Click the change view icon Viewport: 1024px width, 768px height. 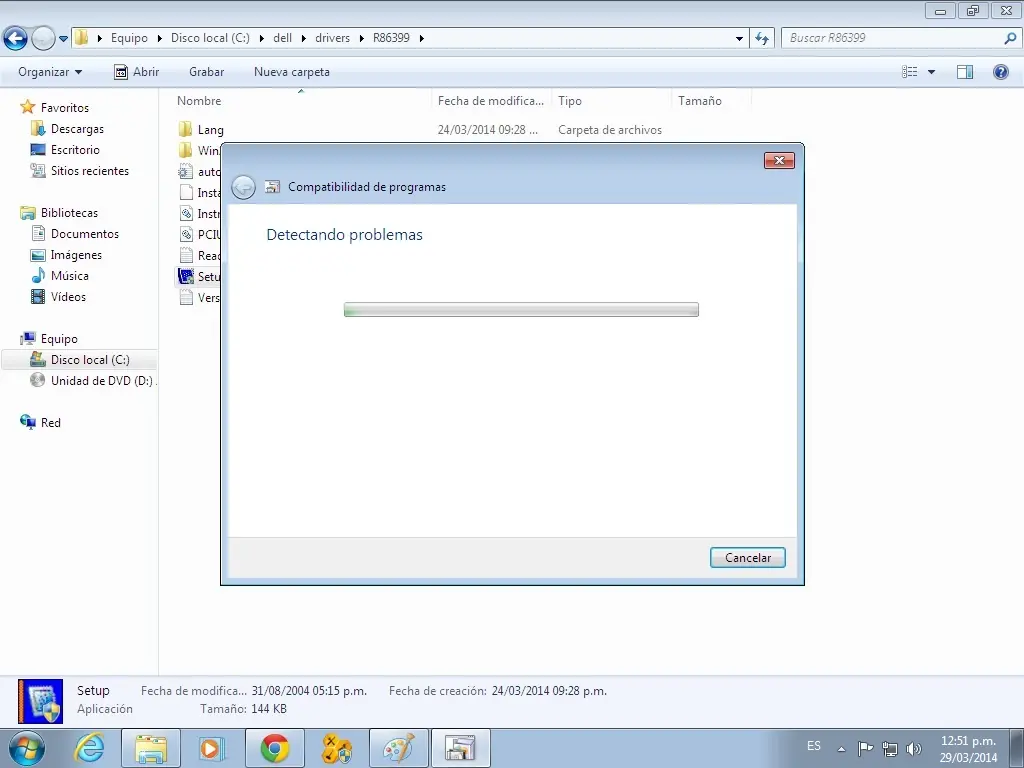[910, 72]
